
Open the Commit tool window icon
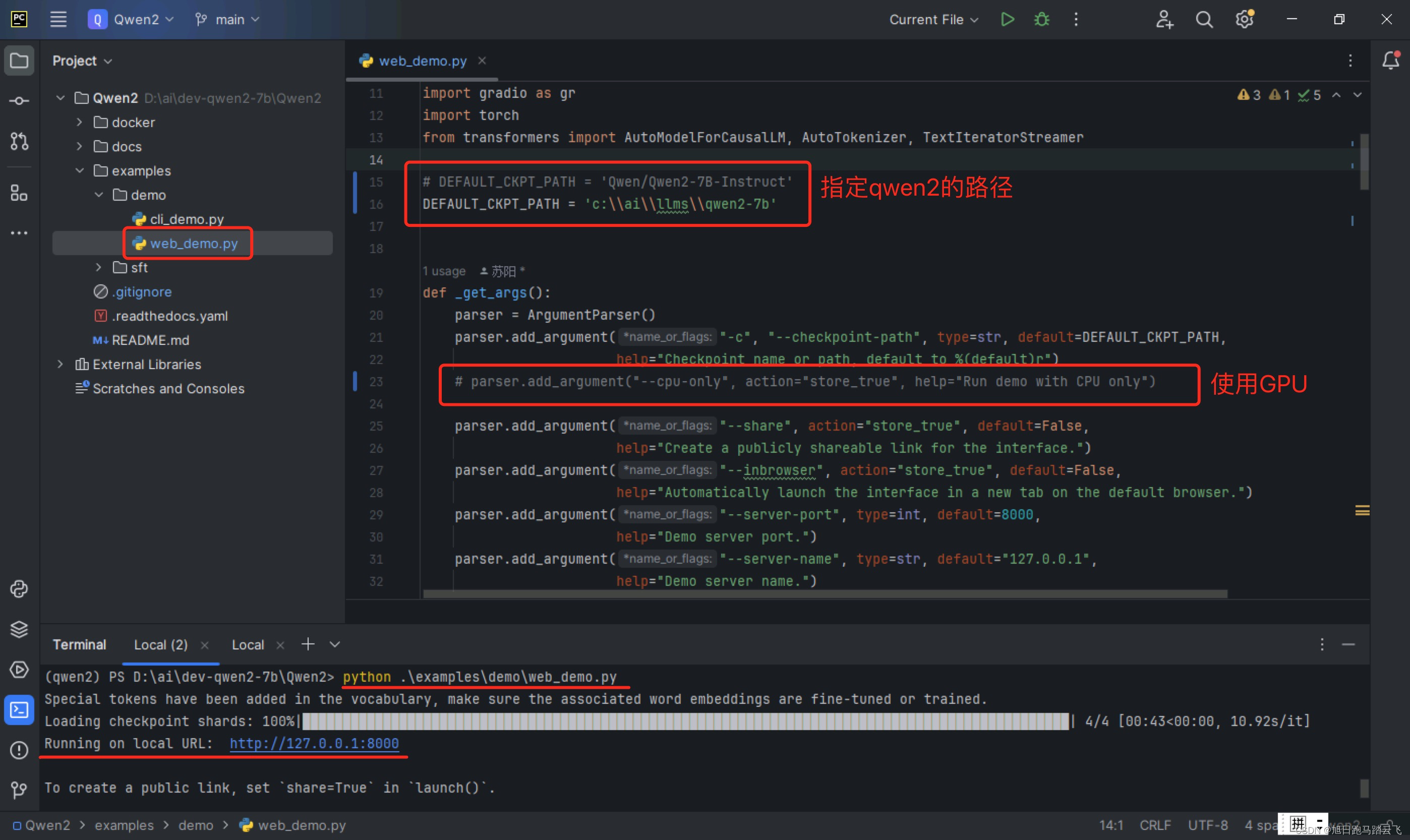click(x=19, y=101)
